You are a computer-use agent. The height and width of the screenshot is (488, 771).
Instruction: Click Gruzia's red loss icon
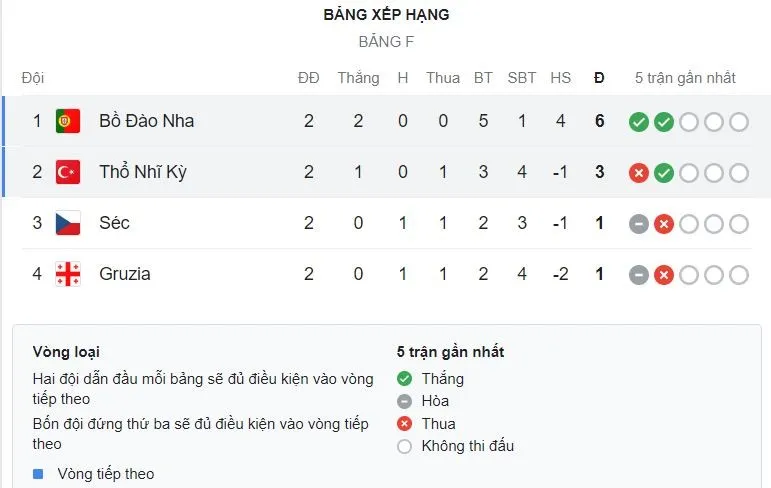point(664,275)
